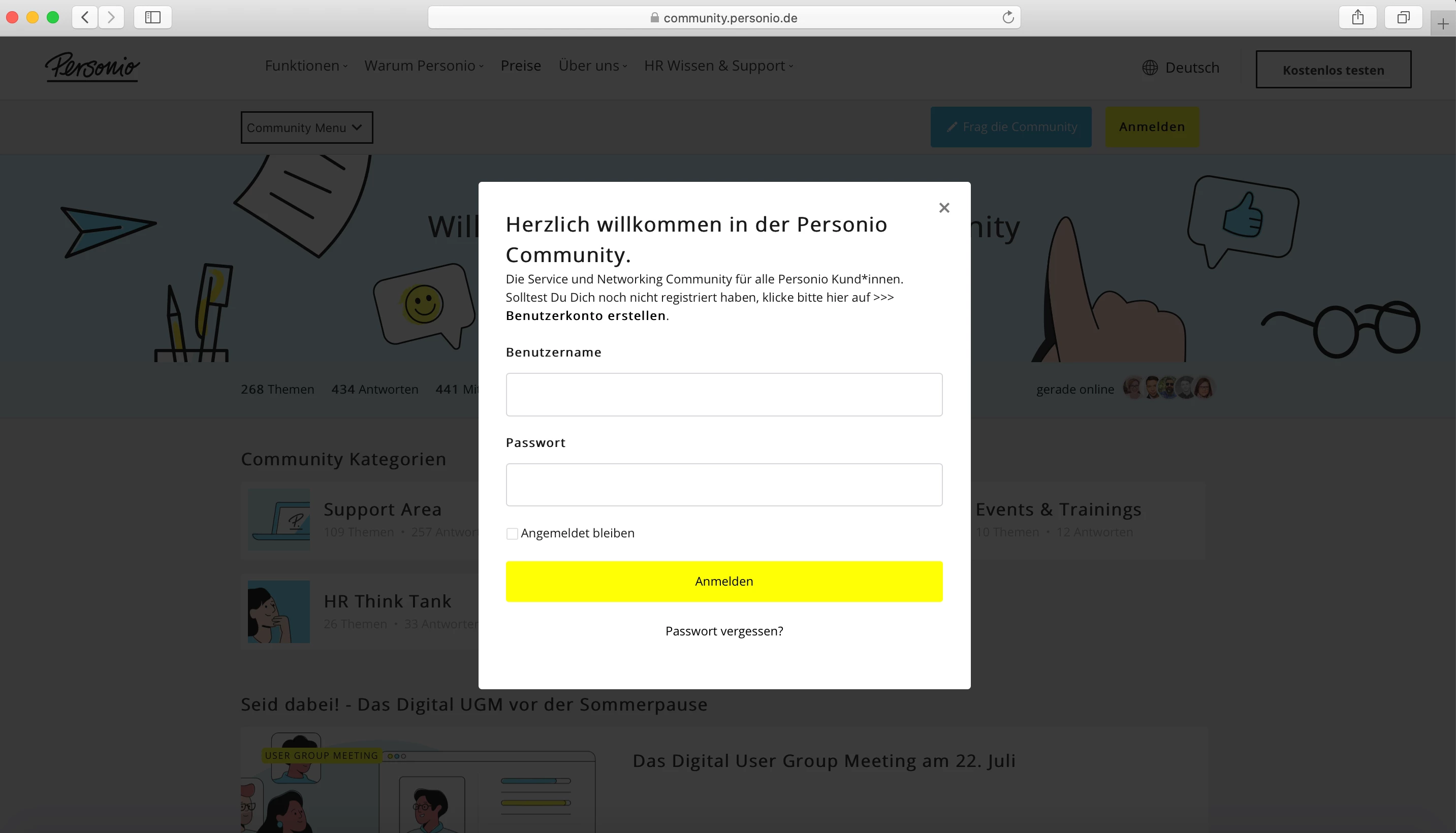Open the Events & Trainings category
1456x833 pixels.
tap(1058, 509)
